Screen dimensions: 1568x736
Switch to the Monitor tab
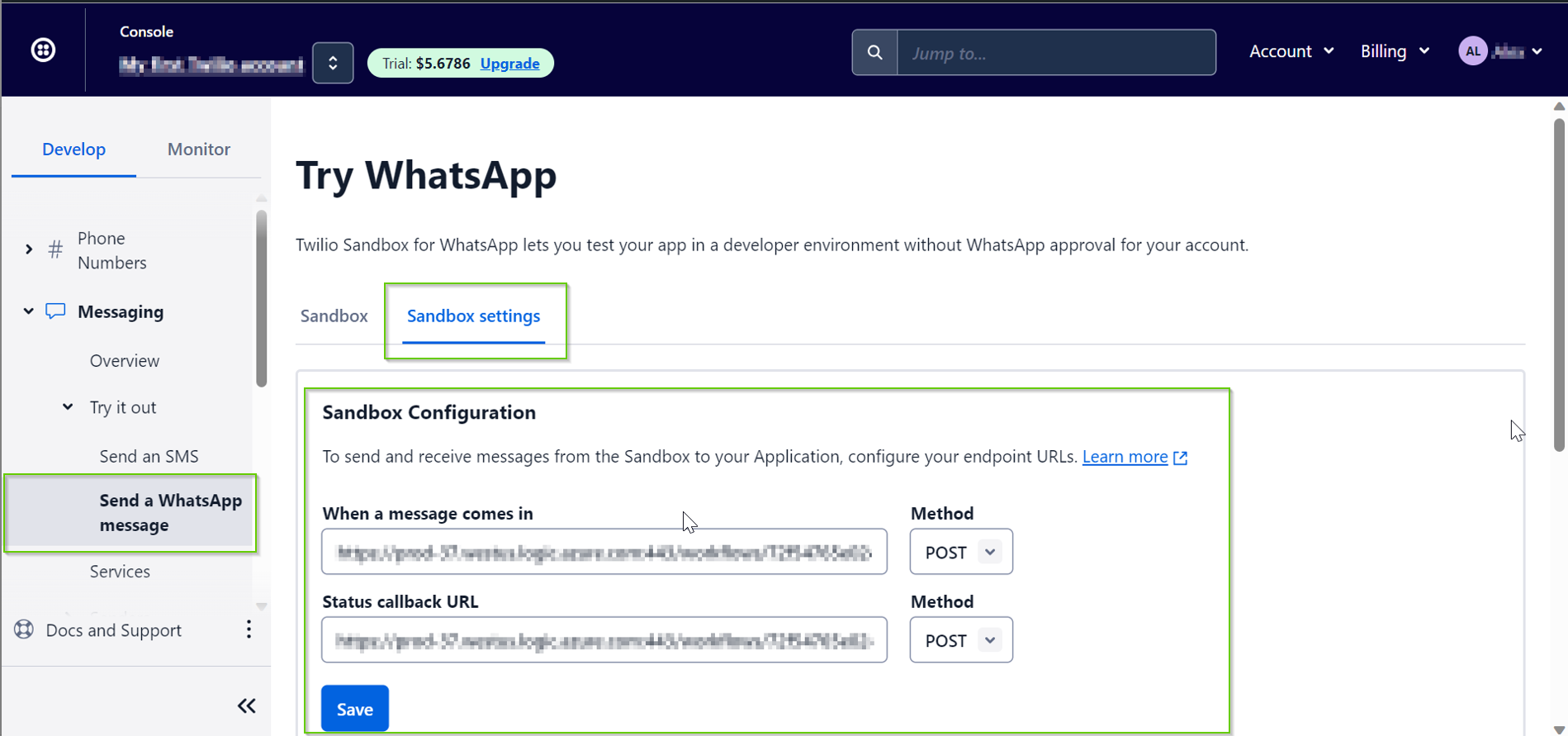click(x=198, y=150)
